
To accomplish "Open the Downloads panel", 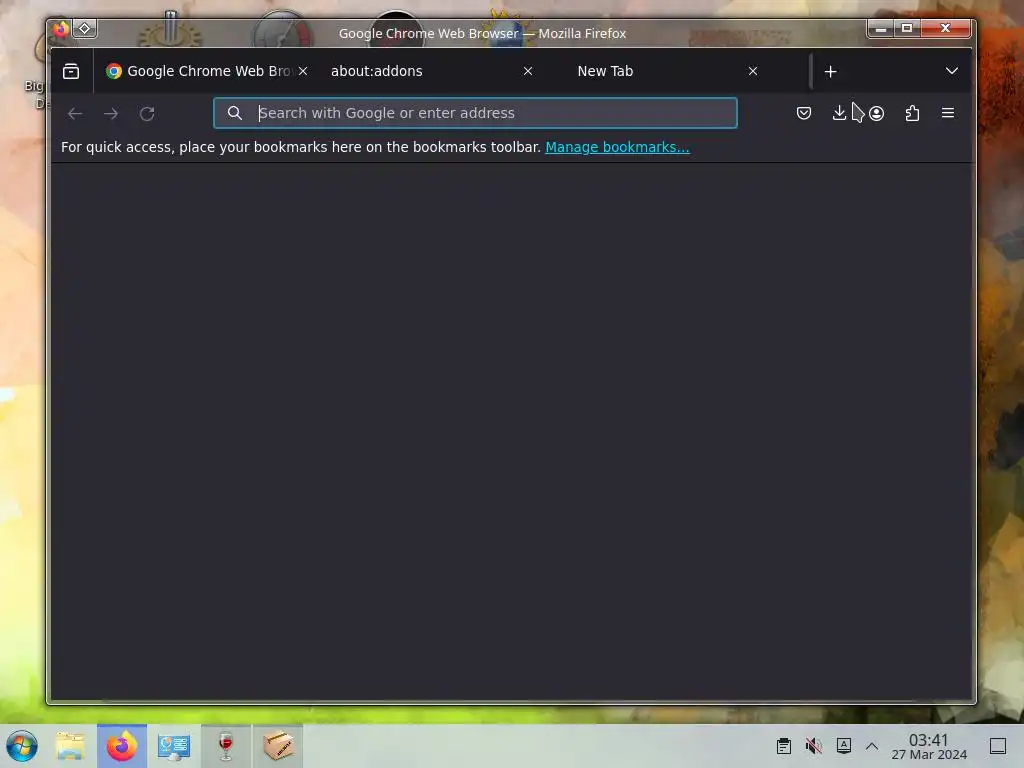I will [840, 113].
